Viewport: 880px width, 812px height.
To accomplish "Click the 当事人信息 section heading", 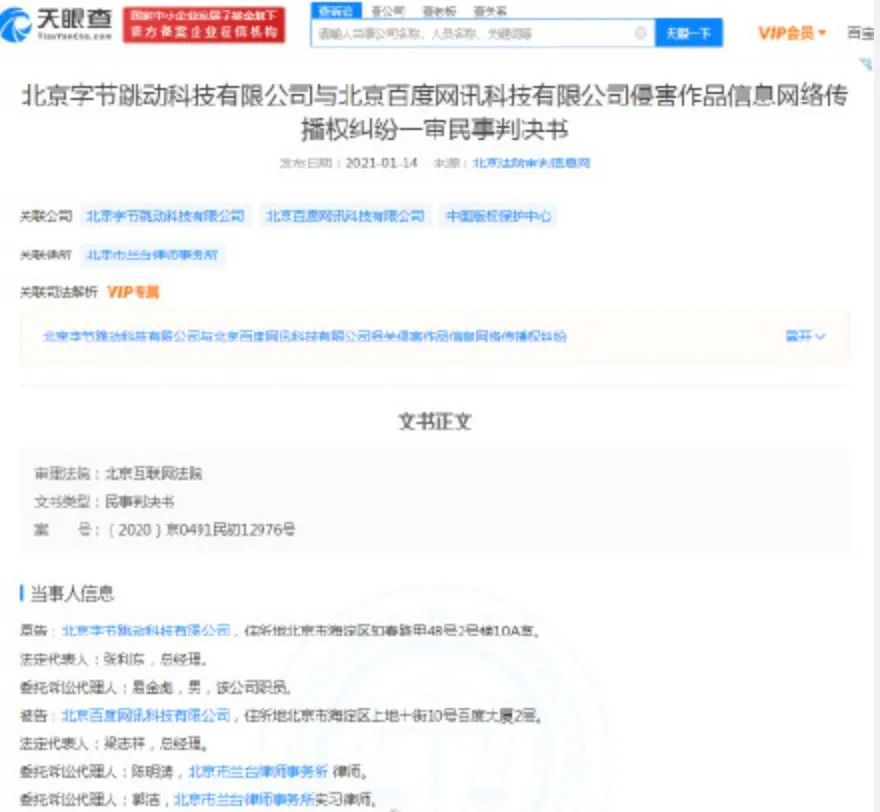I will tap(72, 593).
